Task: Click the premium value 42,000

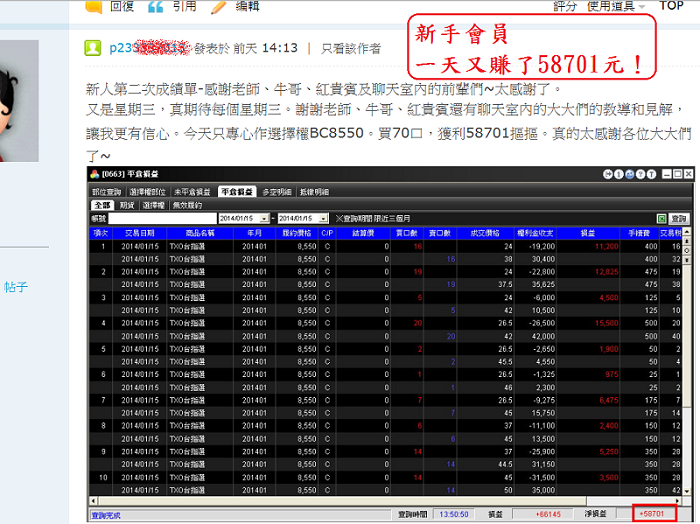Action: [x=543, y=336]
